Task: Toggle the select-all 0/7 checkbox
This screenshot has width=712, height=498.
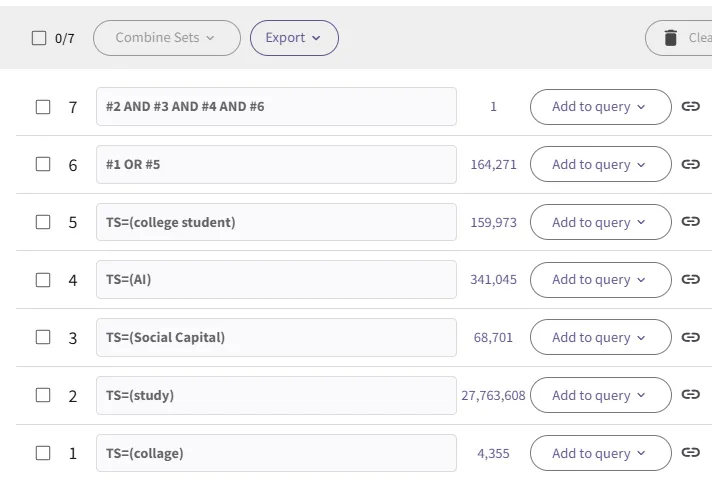Action: [x=39, y=38]
